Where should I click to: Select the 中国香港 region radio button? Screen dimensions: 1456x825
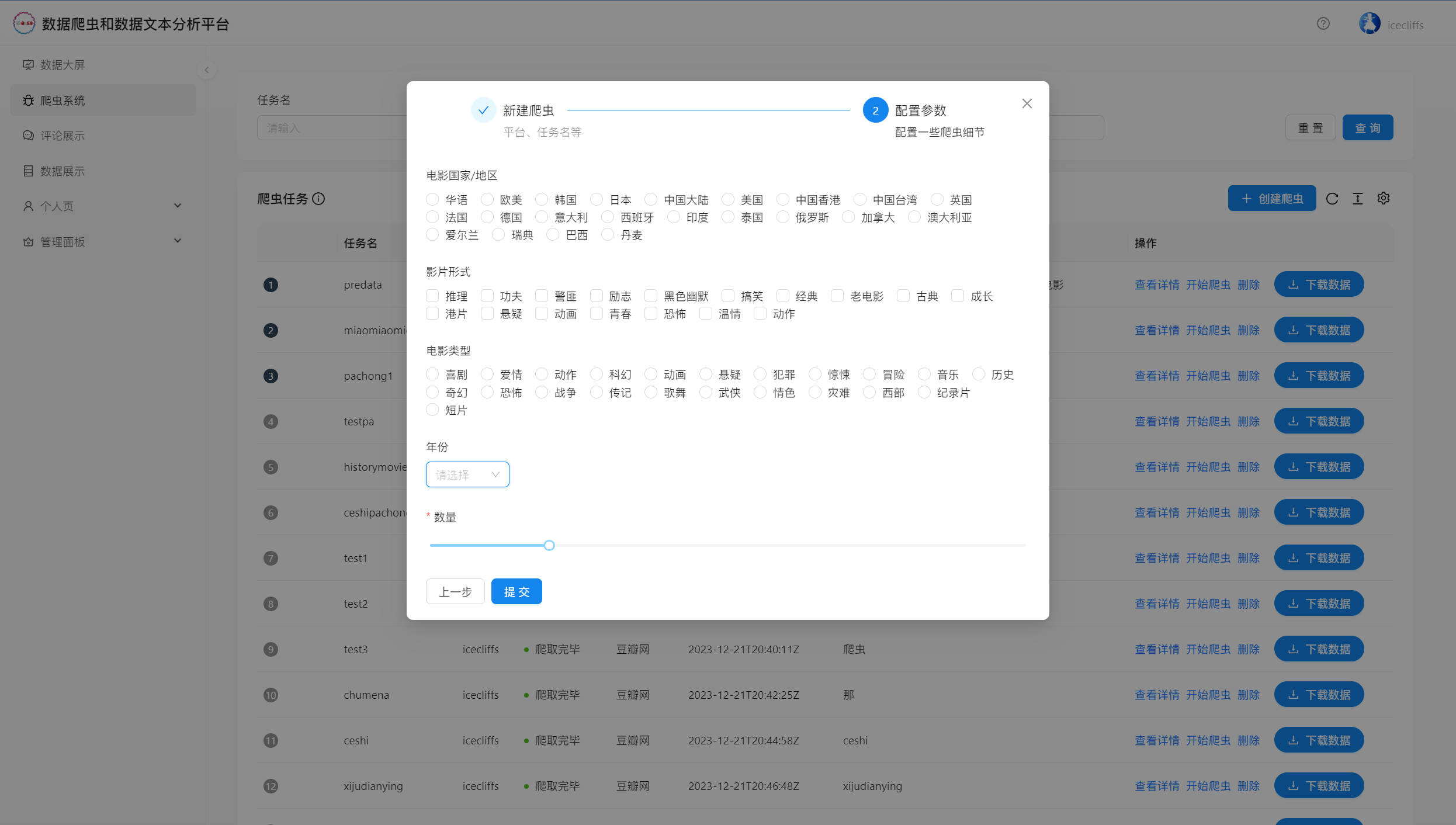783,200
